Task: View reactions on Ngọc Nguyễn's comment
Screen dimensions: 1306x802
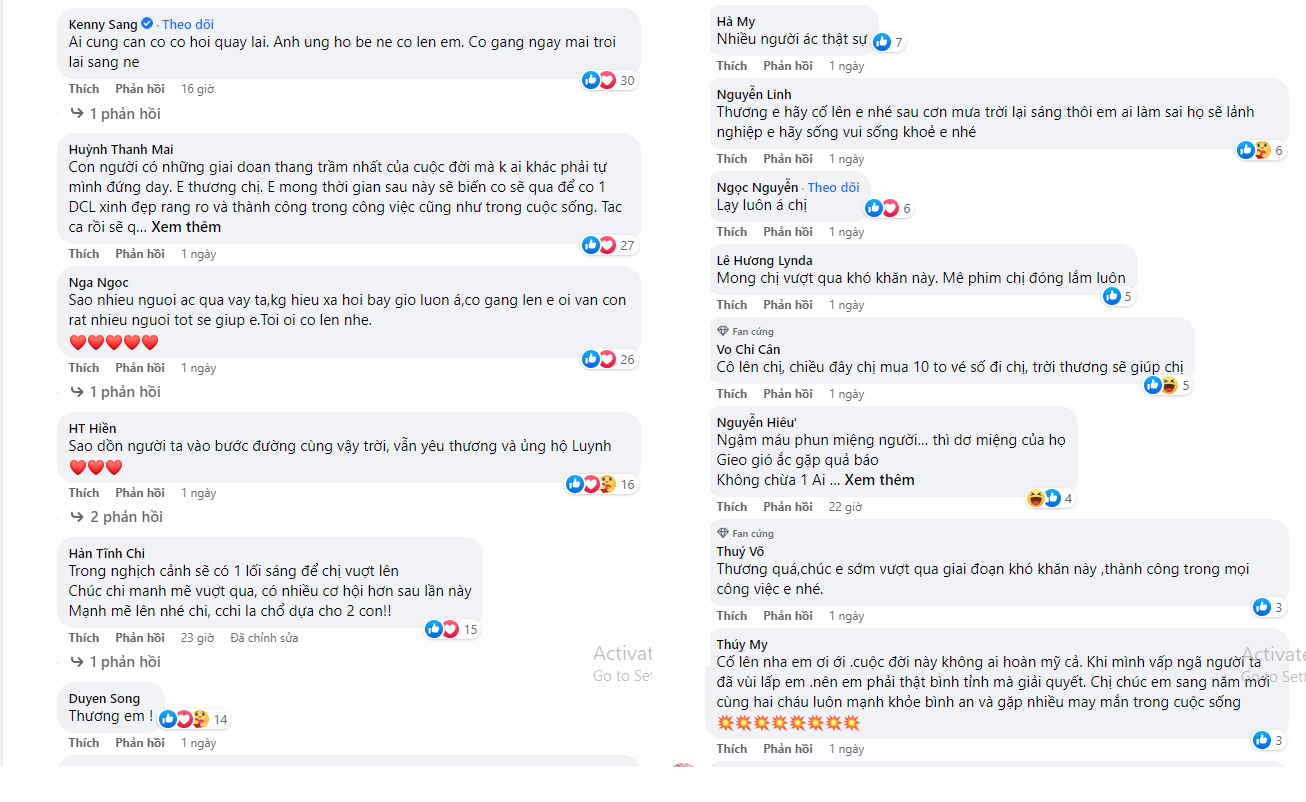Action: click(882, 208)
